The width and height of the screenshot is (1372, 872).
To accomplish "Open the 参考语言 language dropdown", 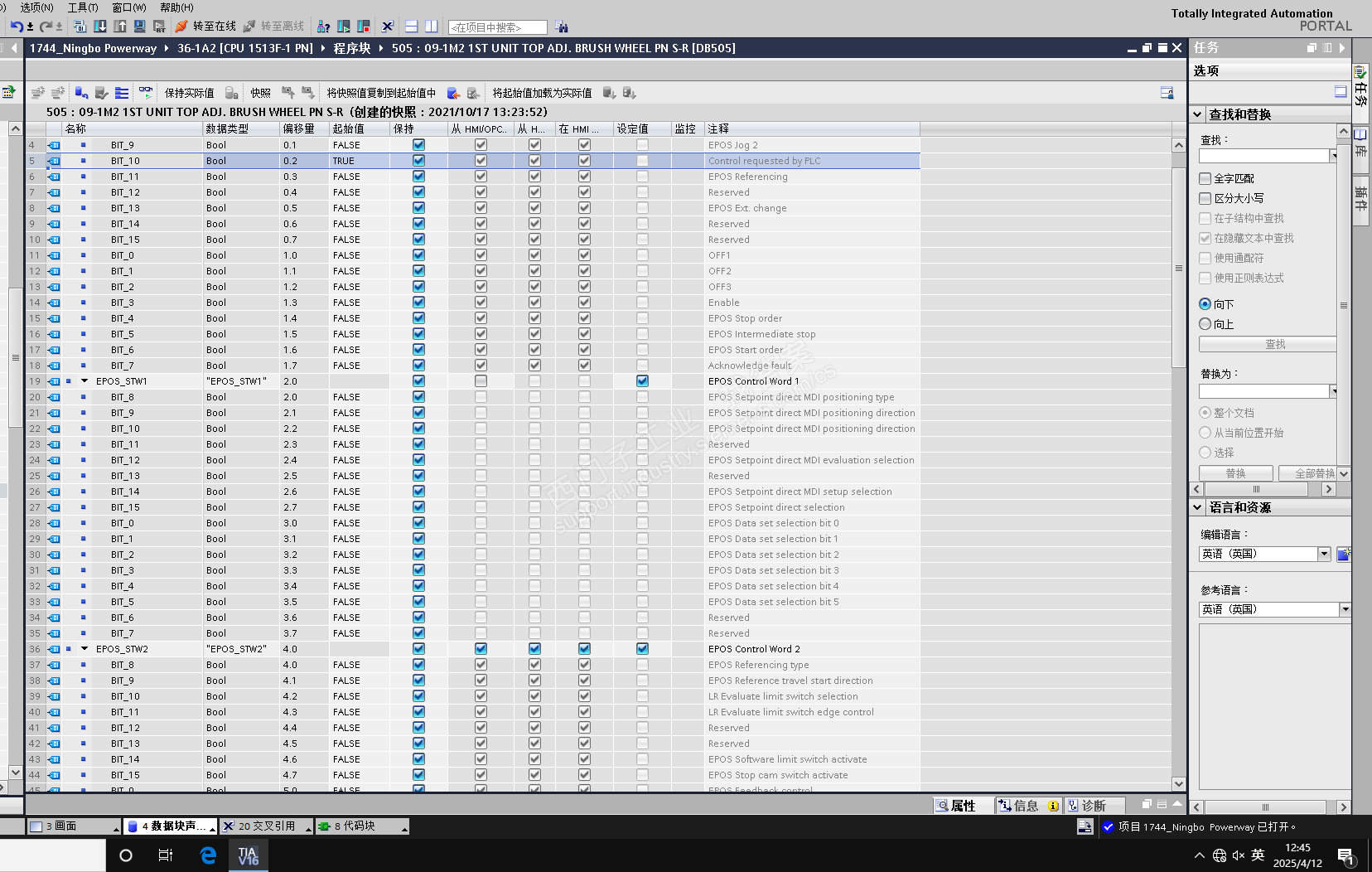I will (1345, 609).
